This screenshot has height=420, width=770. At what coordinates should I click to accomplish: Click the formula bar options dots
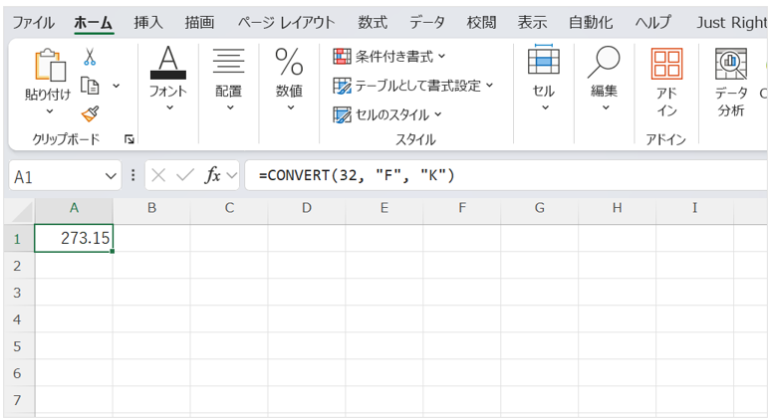tap(133, 175)
